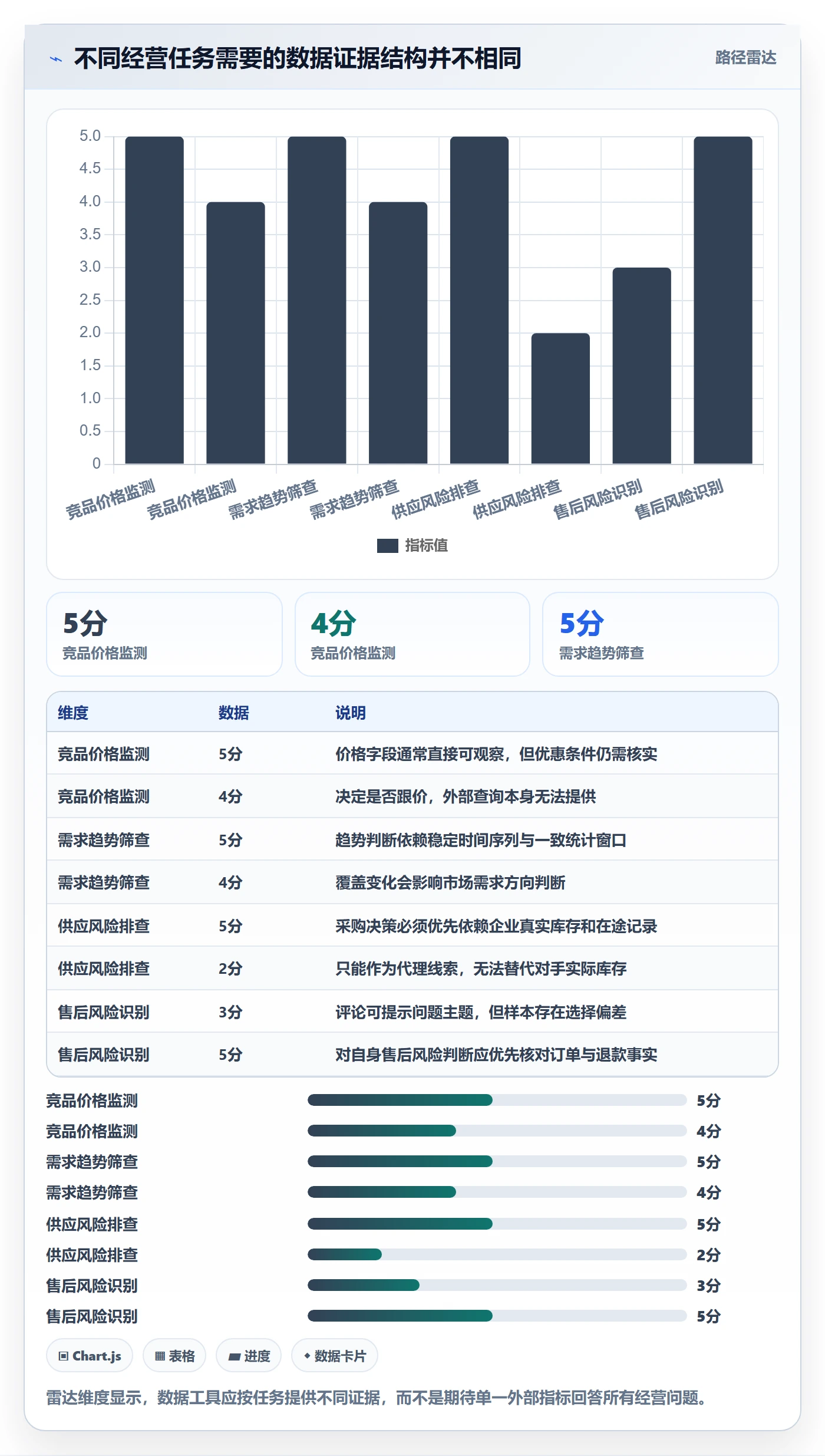Viewport: 825px width, 1456px height.
Task: Click the 0.5 y-axis tick label
Action: [x=90, y=431]
